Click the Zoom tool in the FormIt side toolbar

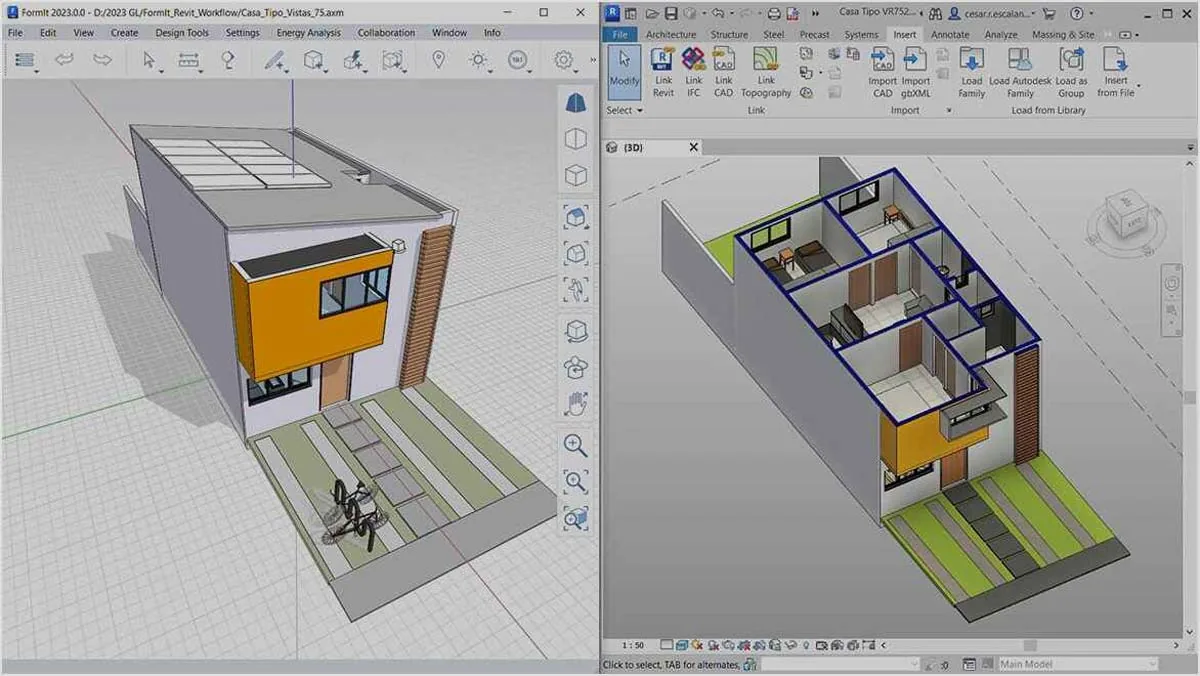pos(576,445)
